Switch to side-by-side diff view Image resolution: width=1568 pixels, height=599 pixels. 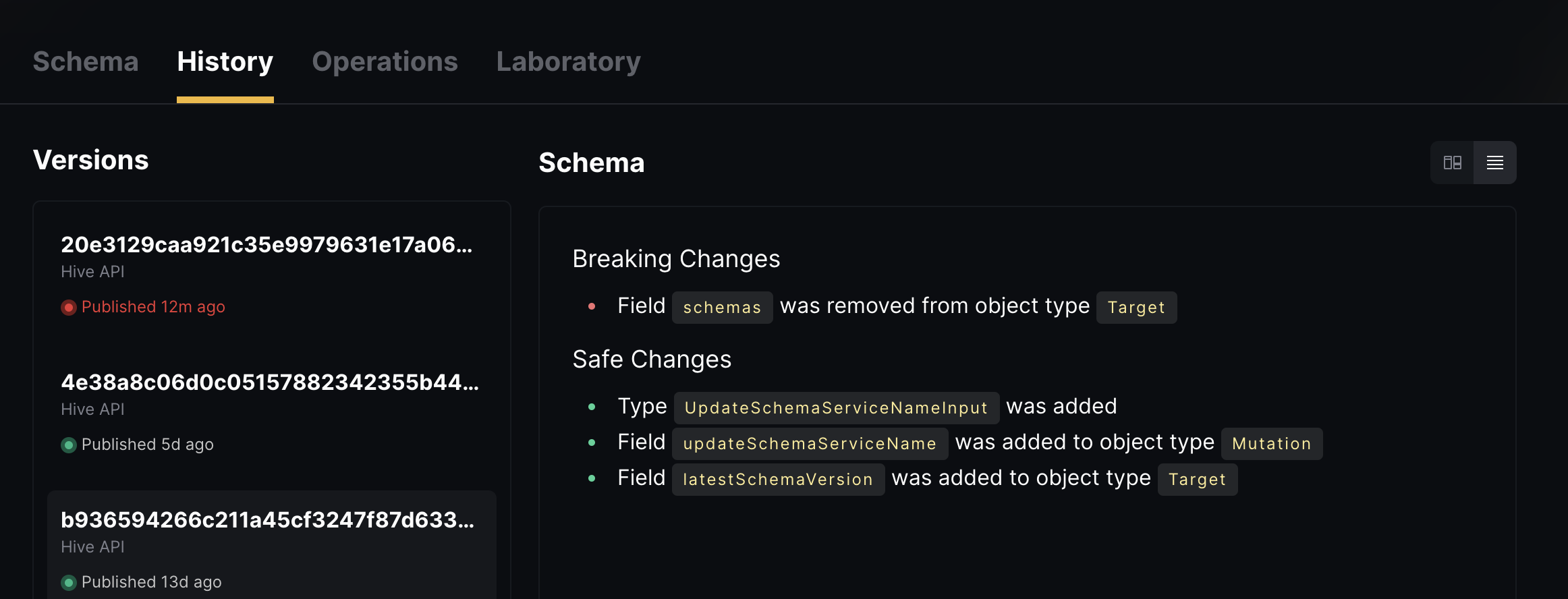pos(1452,162)
